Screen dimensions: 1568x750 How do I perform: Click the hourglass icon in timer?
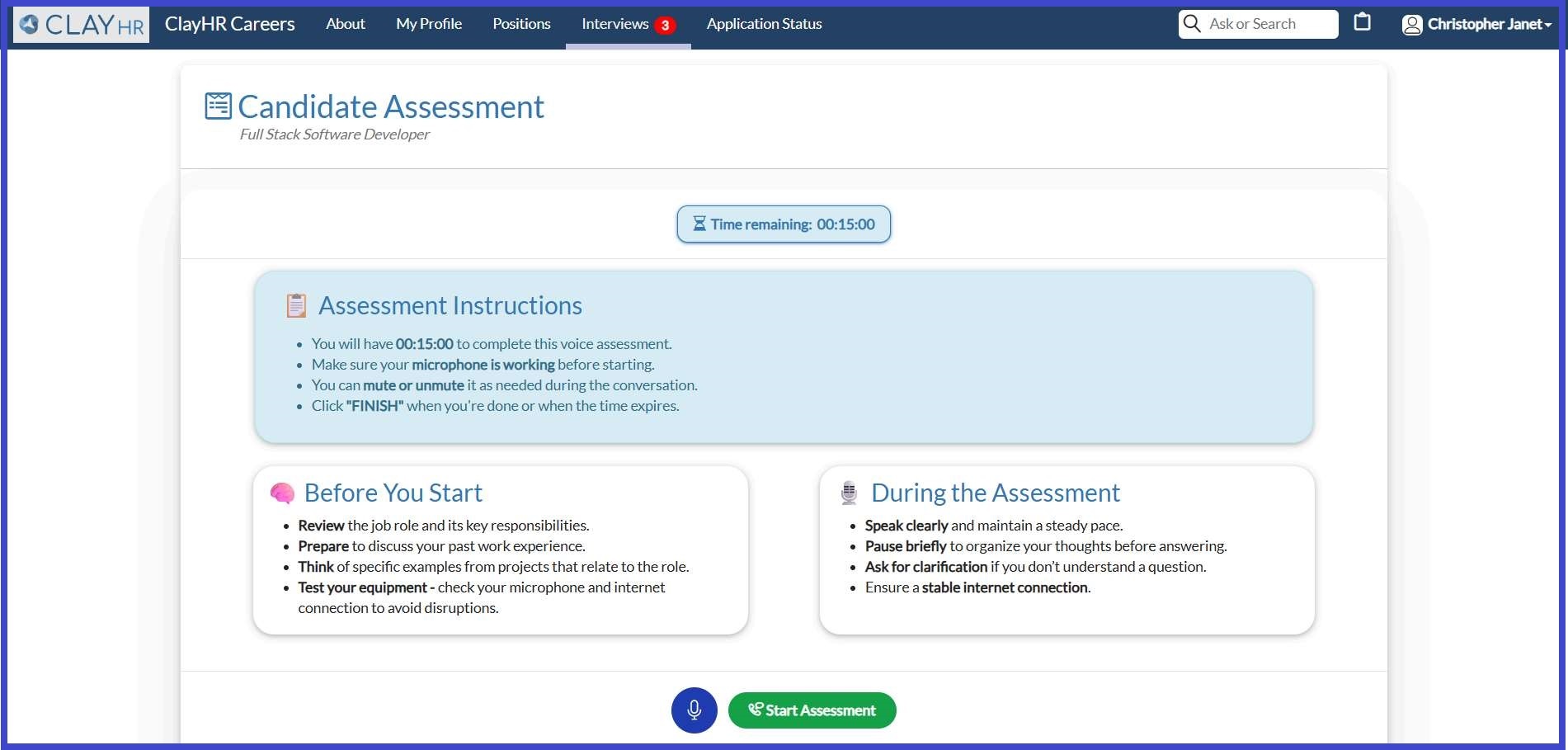pos(699,224)
